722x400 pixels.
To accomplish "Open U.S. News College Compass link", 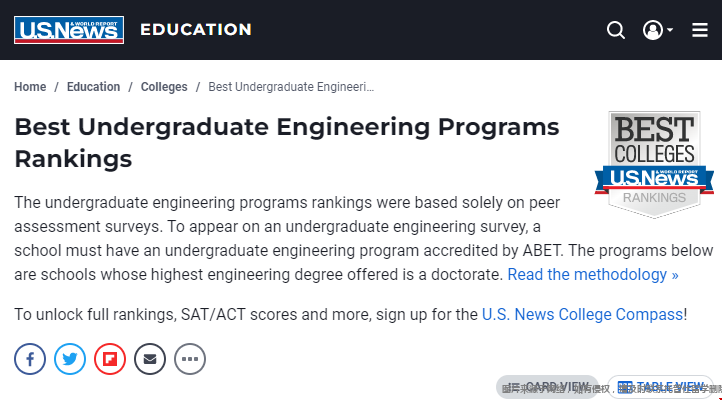I will pyautogui.click(x=582, y=314).
